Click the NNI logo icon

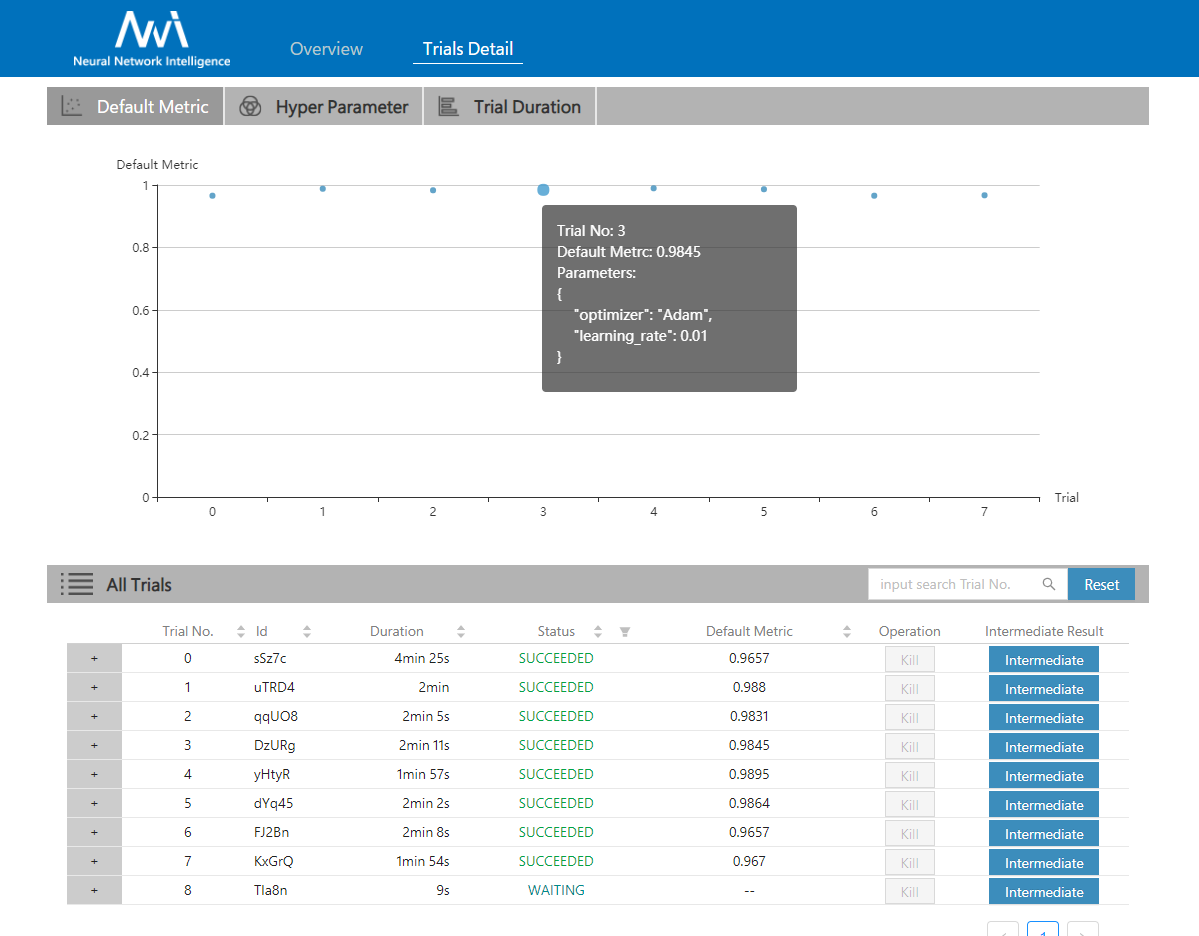point(151,30)
